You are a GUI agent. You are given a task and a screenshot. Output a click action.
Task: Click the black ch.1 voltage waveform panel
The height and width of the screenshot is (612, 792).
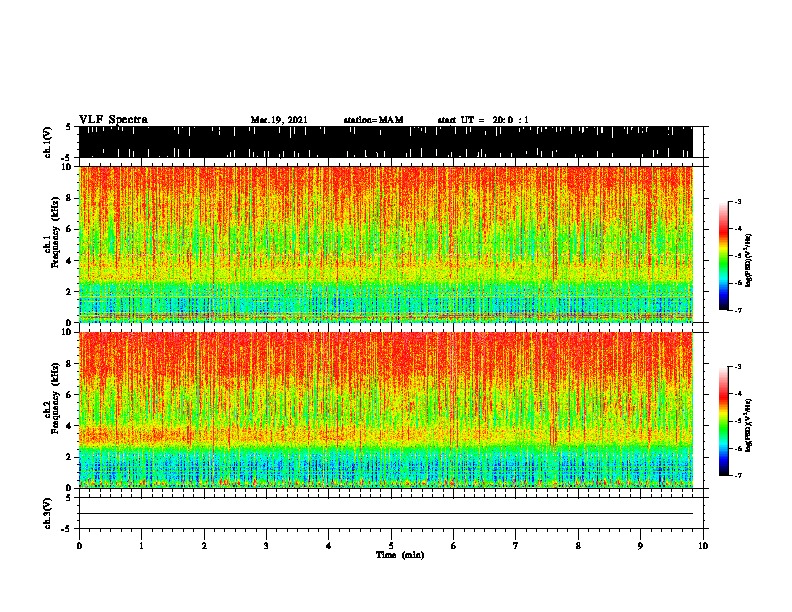[x=386, y=142]
